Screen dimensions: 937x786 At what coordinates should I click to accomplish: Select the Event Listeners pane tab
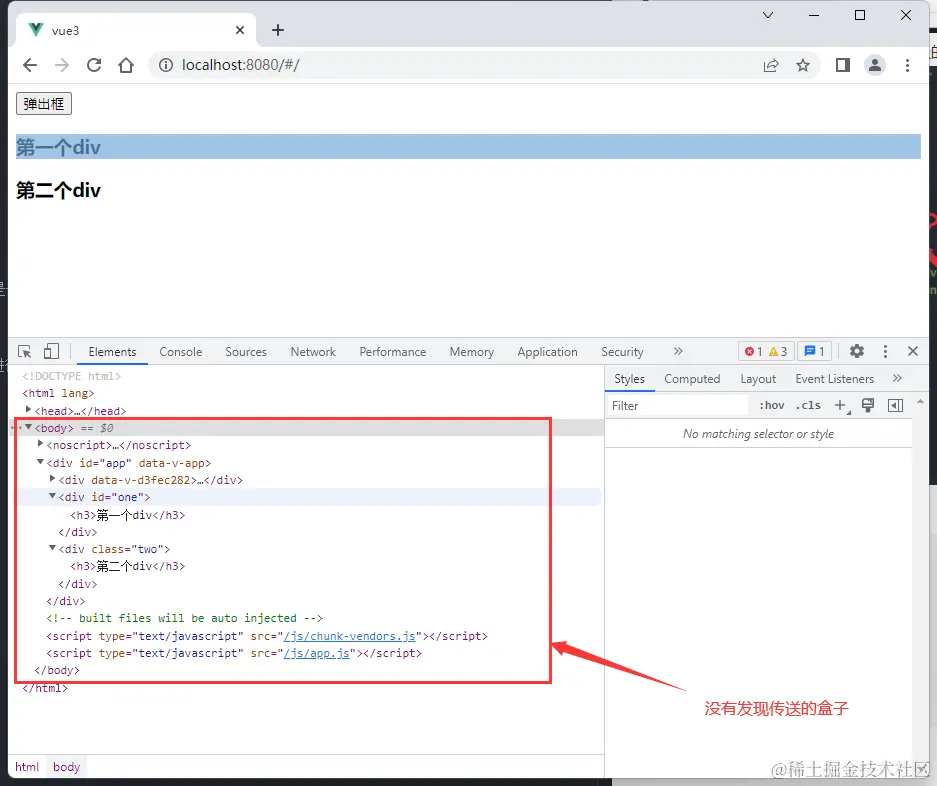[834, 379]
